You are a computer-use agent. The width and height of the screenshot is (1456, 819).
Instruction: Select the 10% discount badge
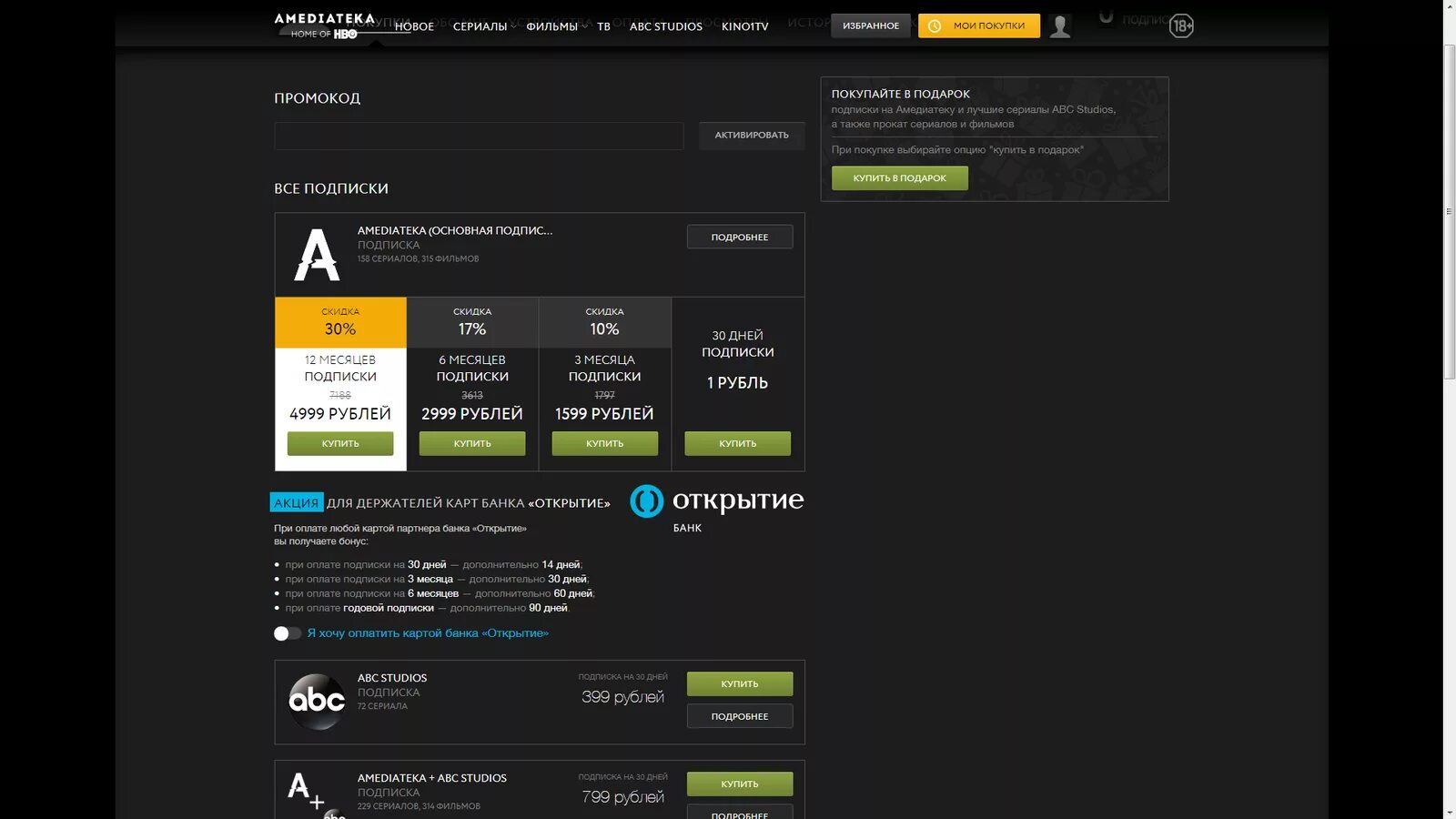pyautogui.click(x=604, y=322)
